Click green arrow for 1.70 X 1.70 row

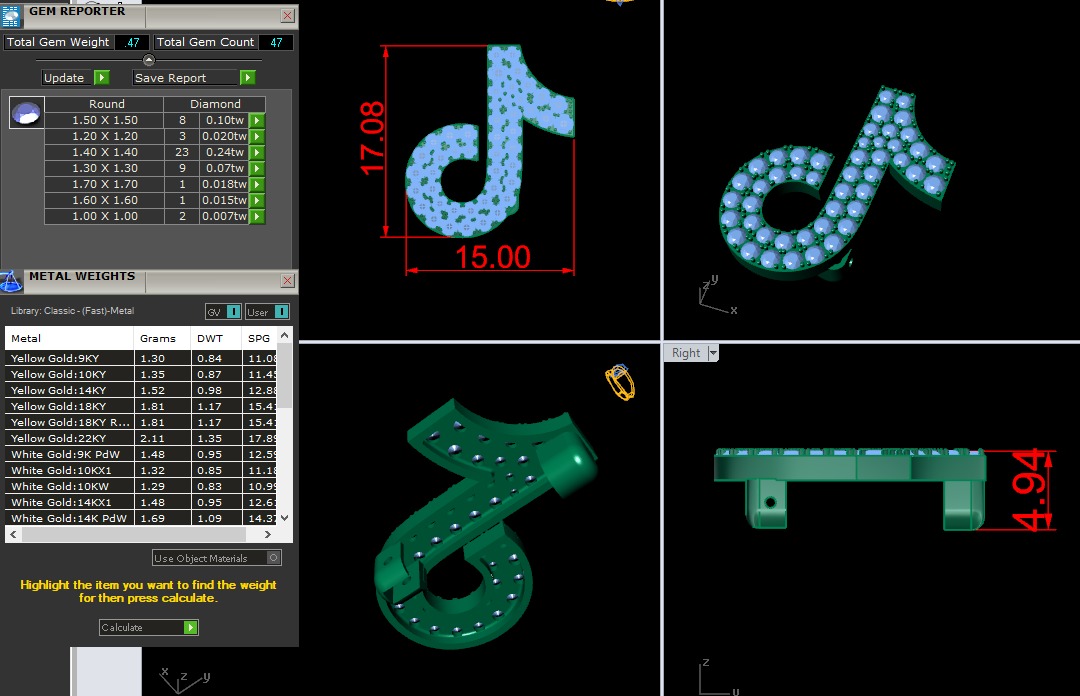point(257,185)
